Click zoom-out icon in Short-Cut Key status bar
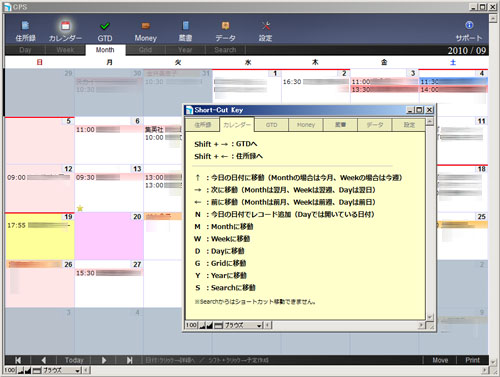Screen dimensions: 500x377 [202, 325]
